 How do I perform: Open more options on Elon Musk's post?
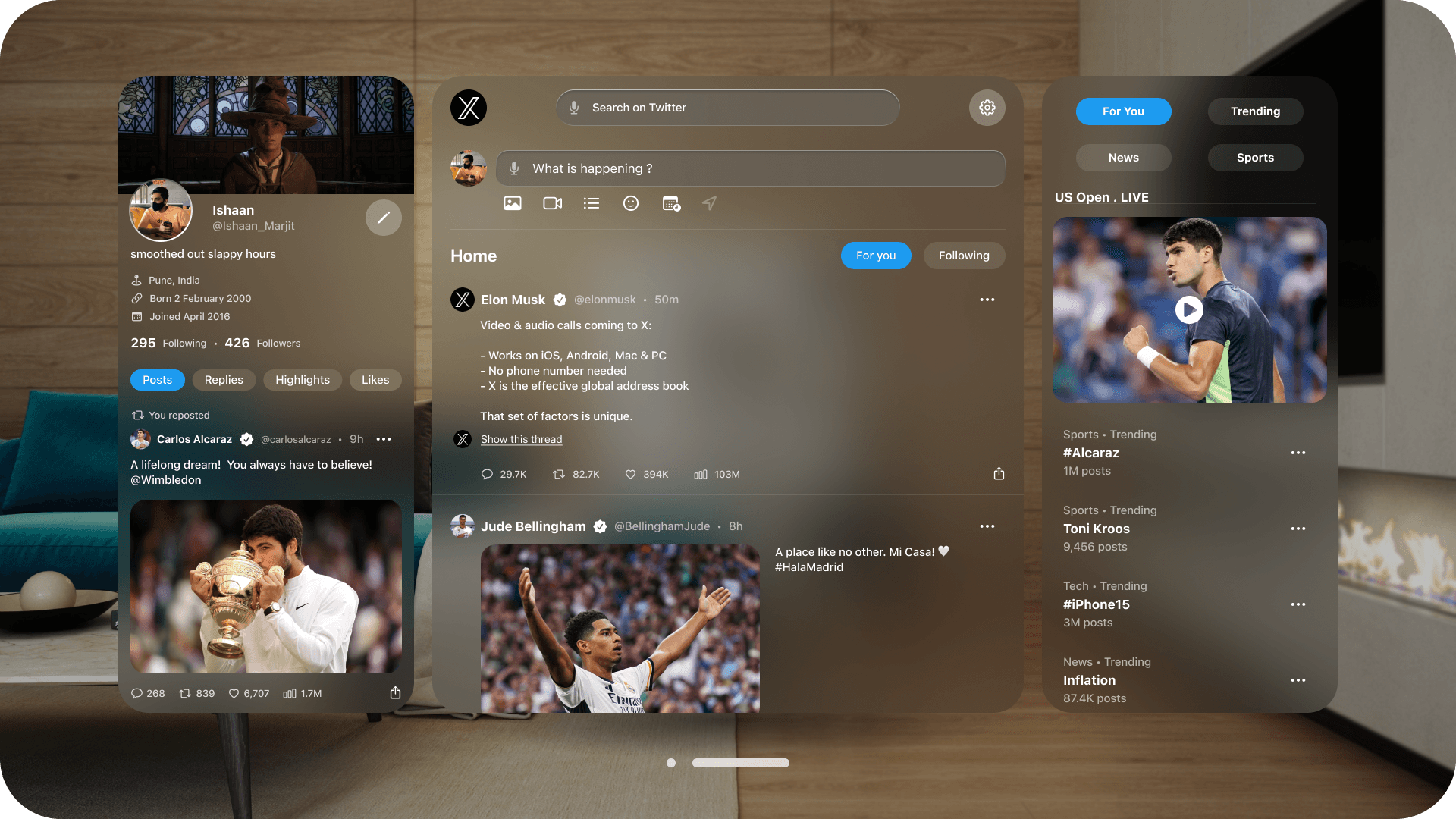tap(987, 300)
